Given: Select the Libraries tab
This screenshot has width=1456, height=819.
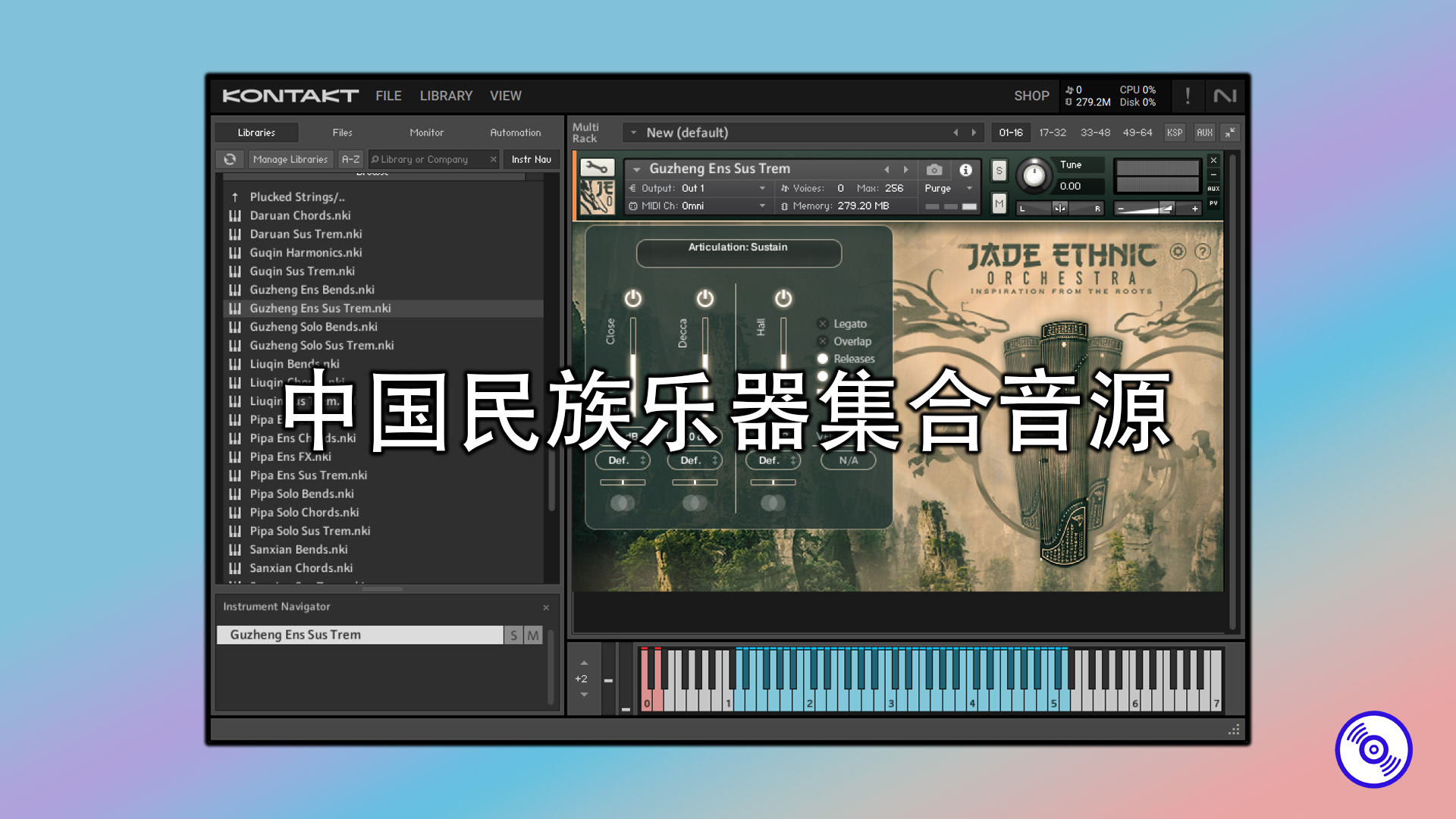Looking at the screenshot, I should [x=256, y=133].
